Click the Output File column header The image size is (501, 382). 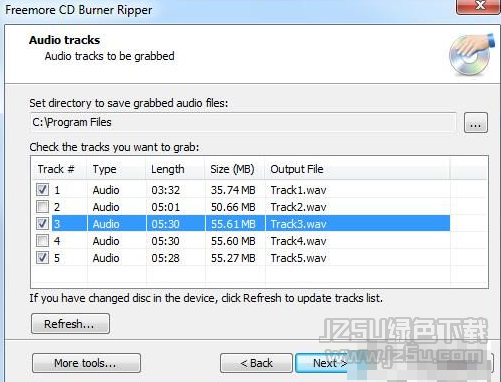(358, 169)
